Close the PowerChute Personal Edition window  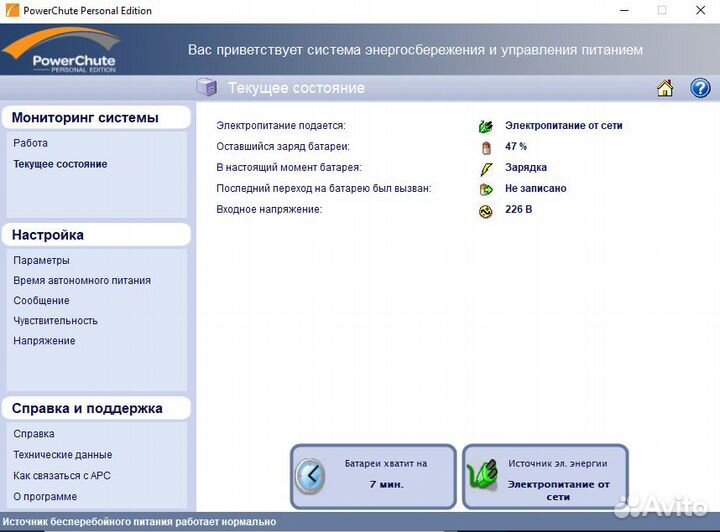(x=700, y=10)
